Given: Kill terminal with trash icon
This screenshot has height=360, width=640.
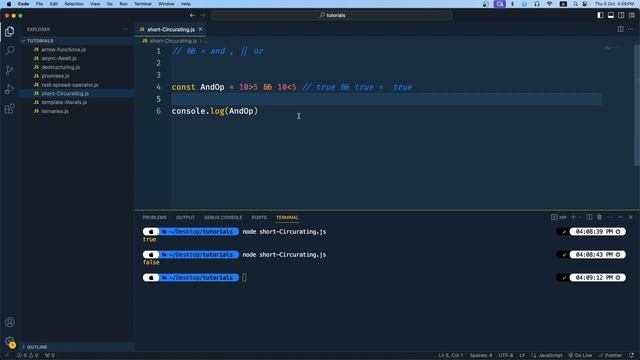Looking at the screenshot, I should point(599,217).
